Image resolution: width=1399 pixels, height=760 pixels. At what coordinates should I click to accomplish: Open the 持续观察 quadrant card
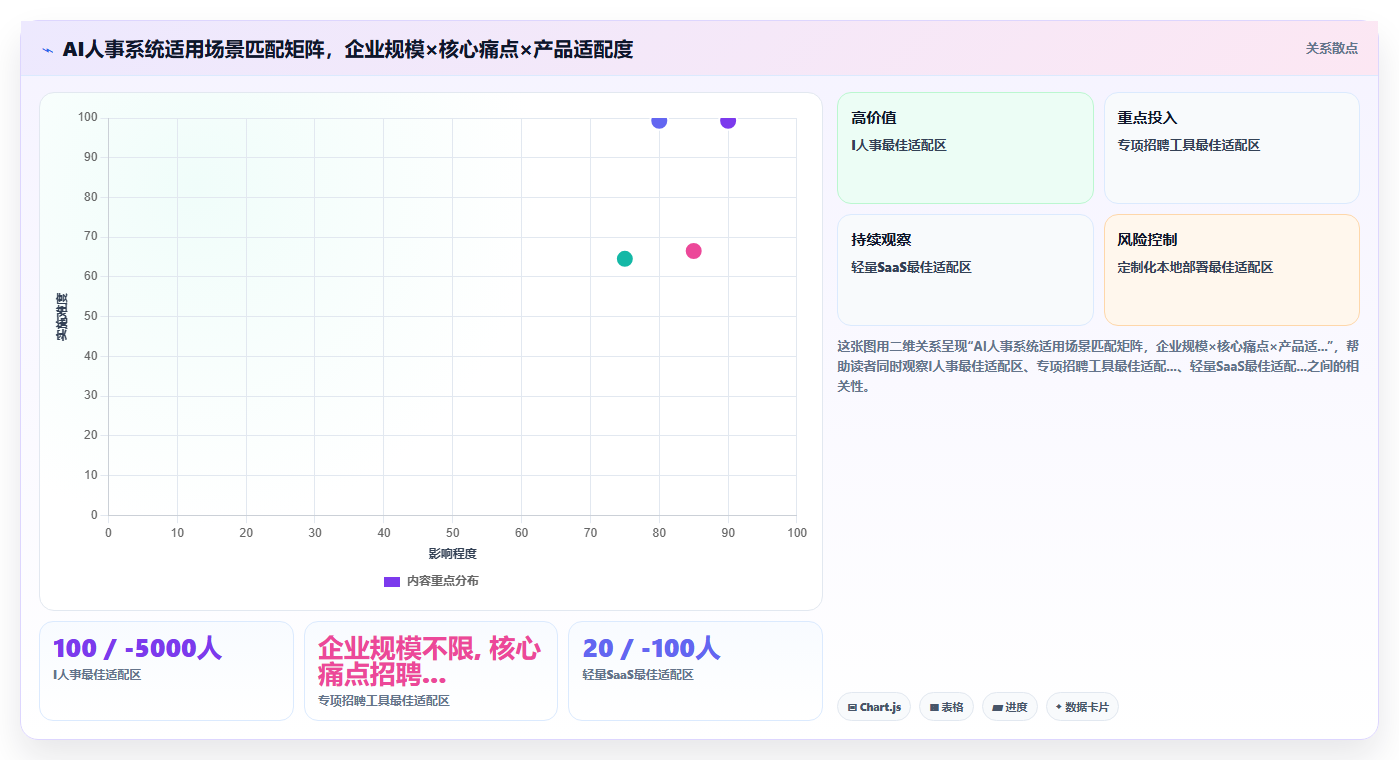[965, 270]
